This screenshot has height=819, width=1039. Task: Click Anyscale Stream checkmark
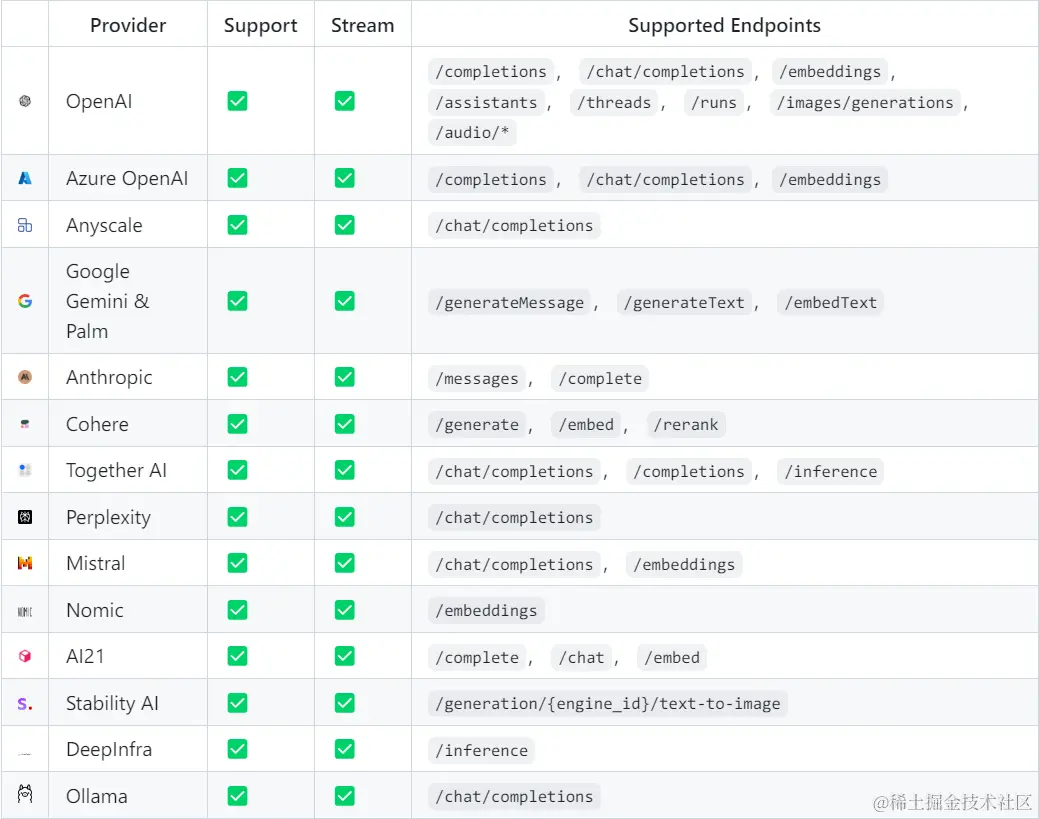pos(345,225)
